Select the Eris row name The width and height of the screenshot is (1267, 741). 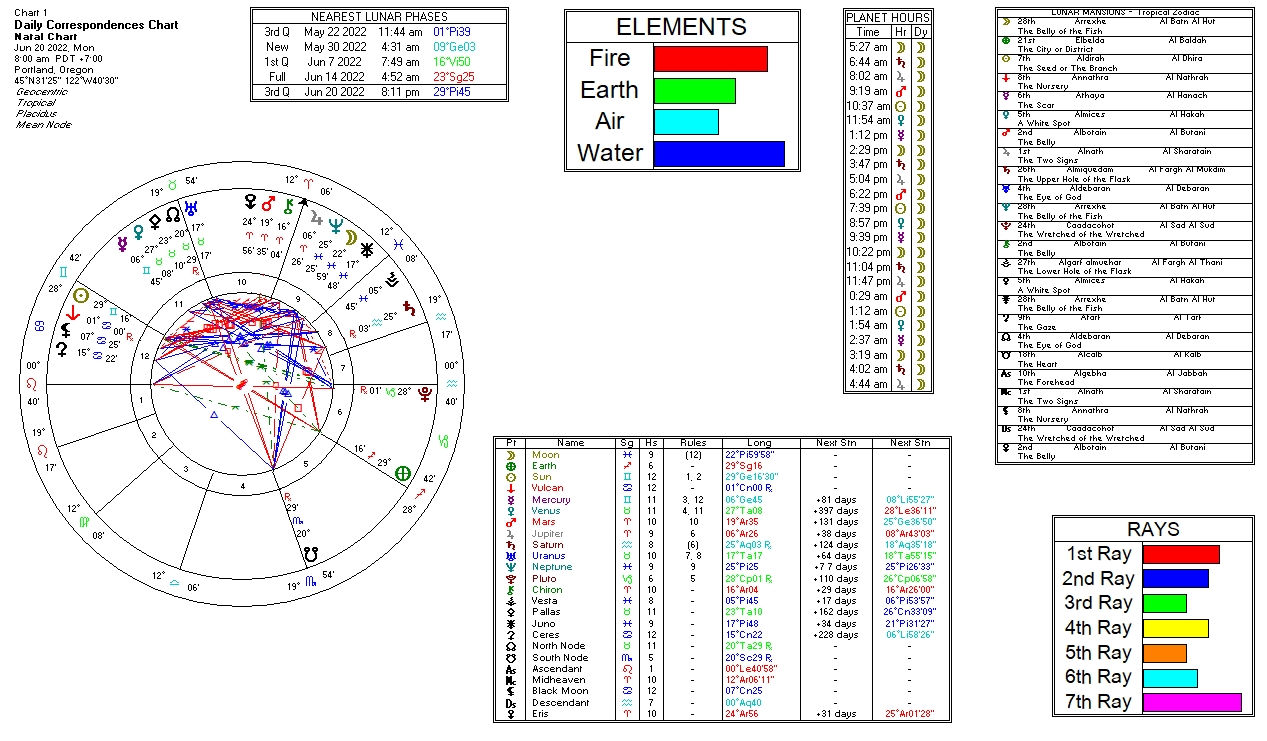[x=540, y=714]
